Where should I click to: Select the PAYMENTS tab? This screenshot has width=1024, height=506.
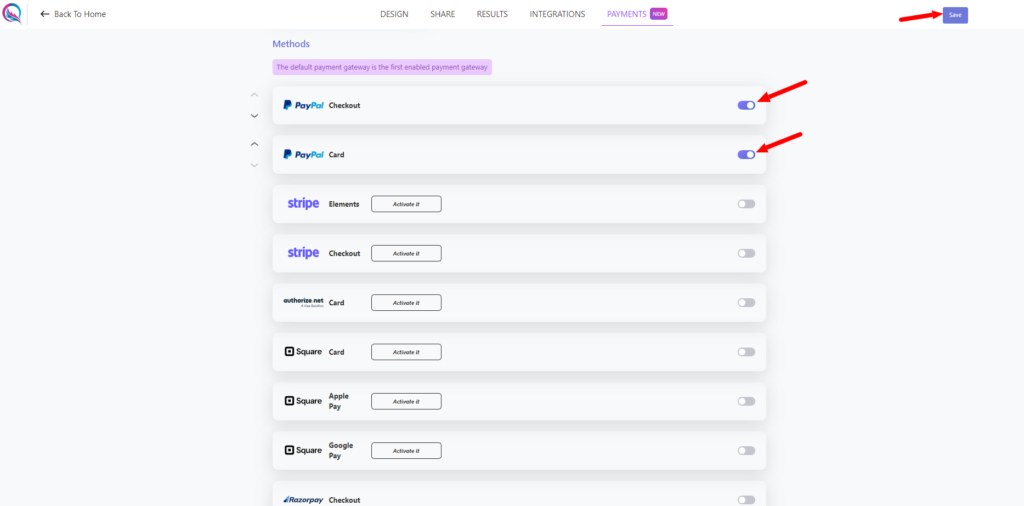[x=627, y=14]
